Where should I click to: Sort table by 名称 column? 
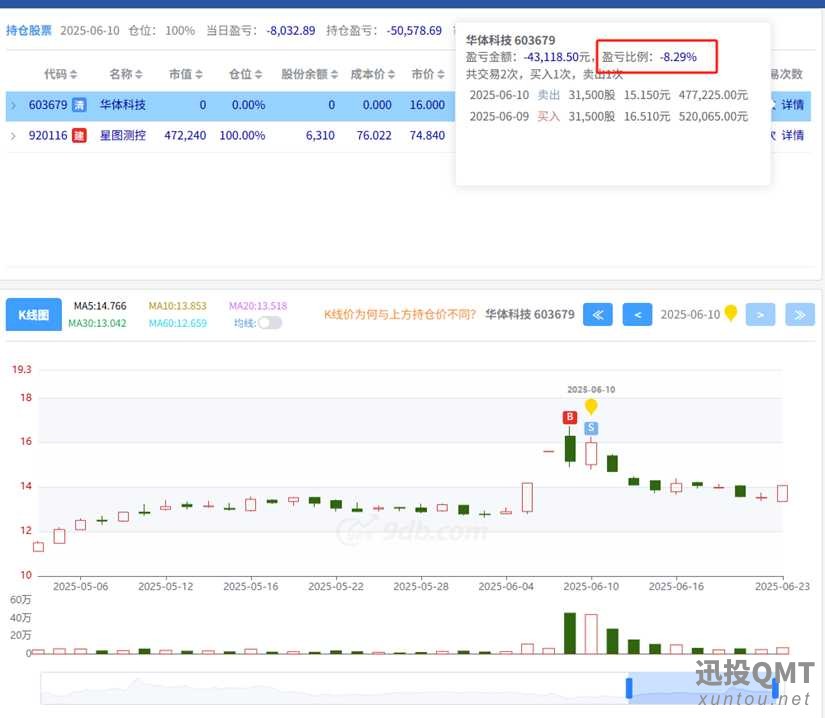126,74
